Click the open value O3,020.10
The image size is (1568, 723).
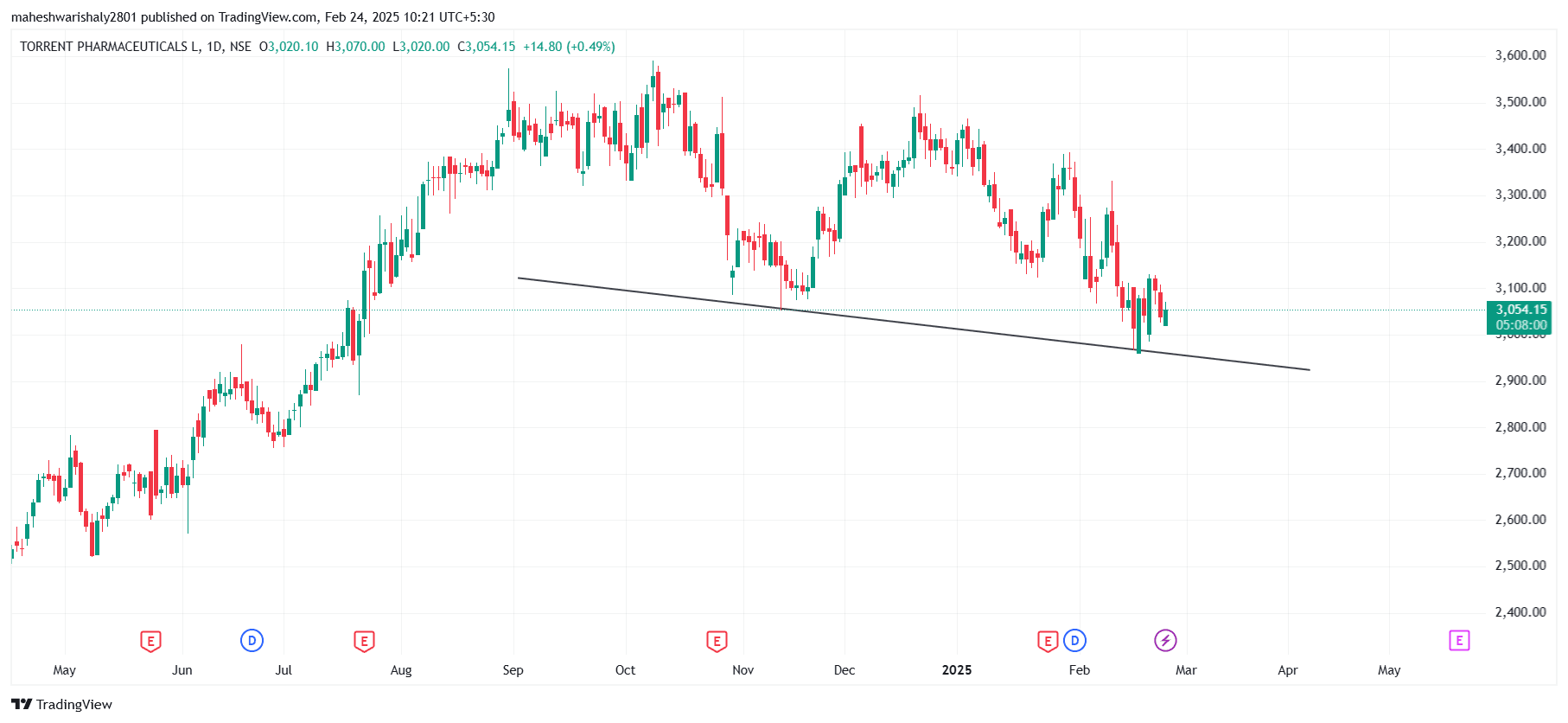(289, 47)
